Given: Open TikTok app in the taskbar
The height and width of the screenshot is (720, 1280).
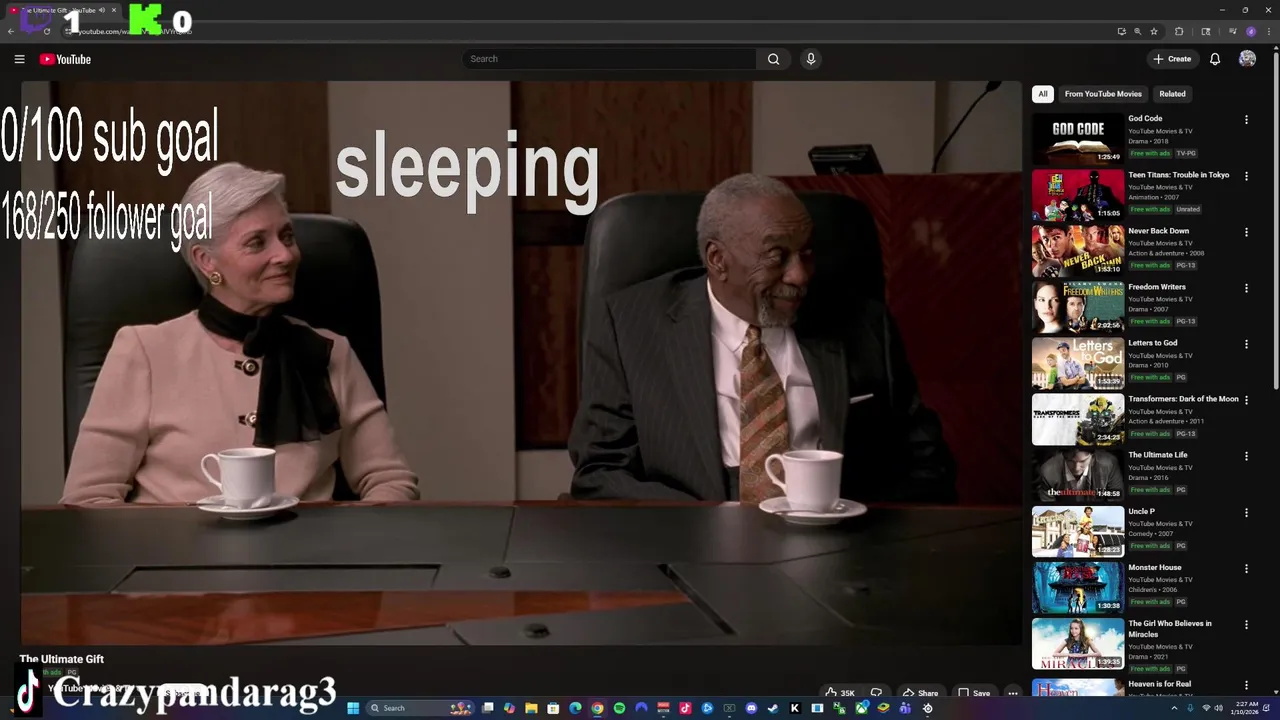Looking at the screenshot, I should (x=685, y=708).
